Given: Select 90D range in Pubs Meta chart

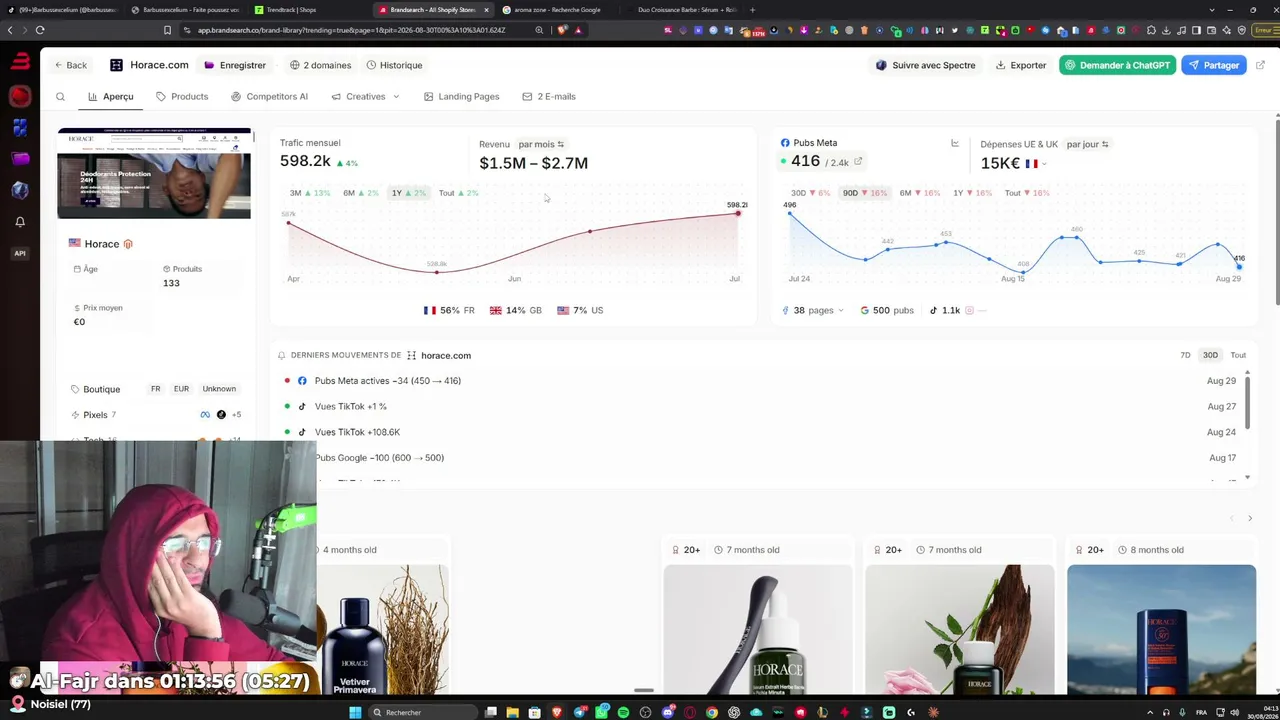Looking at the screenshot, I should 864,193.
